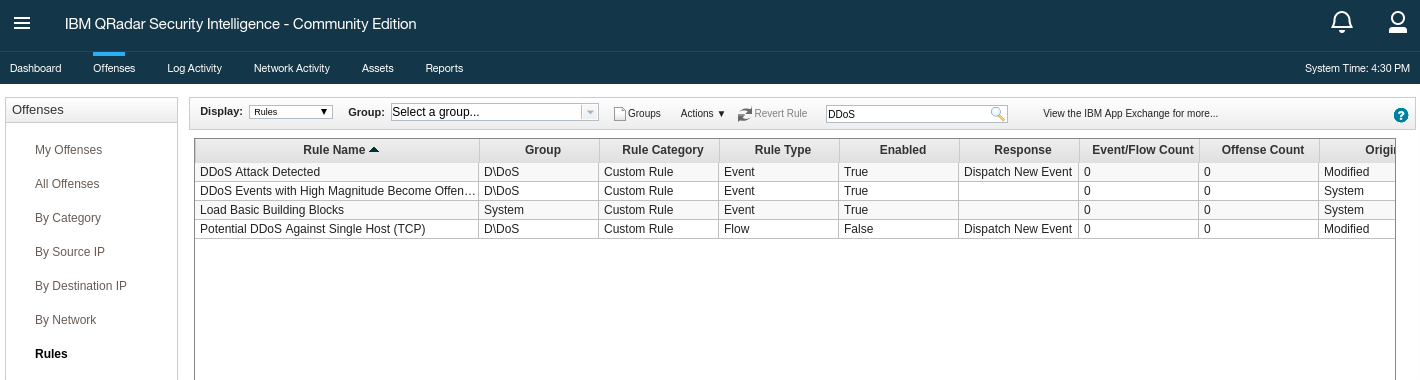The width and height of the screenshot is (1420, 380).
Task: Click the Groups document icon
Action: 619,114
